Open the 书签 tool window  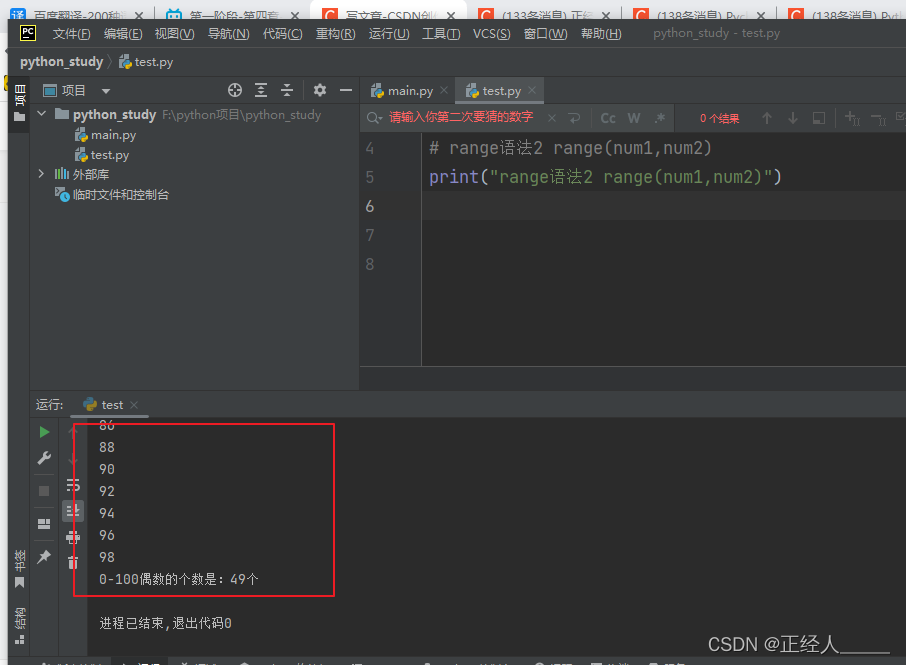click(20, 568)
